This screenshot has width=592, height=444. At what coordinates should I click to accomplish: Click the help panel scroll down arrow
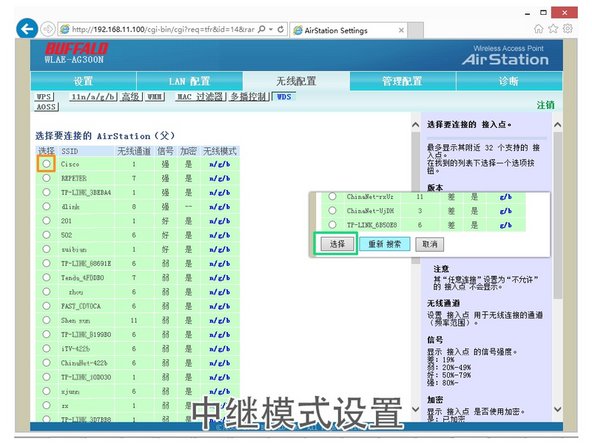pos(558,409)
